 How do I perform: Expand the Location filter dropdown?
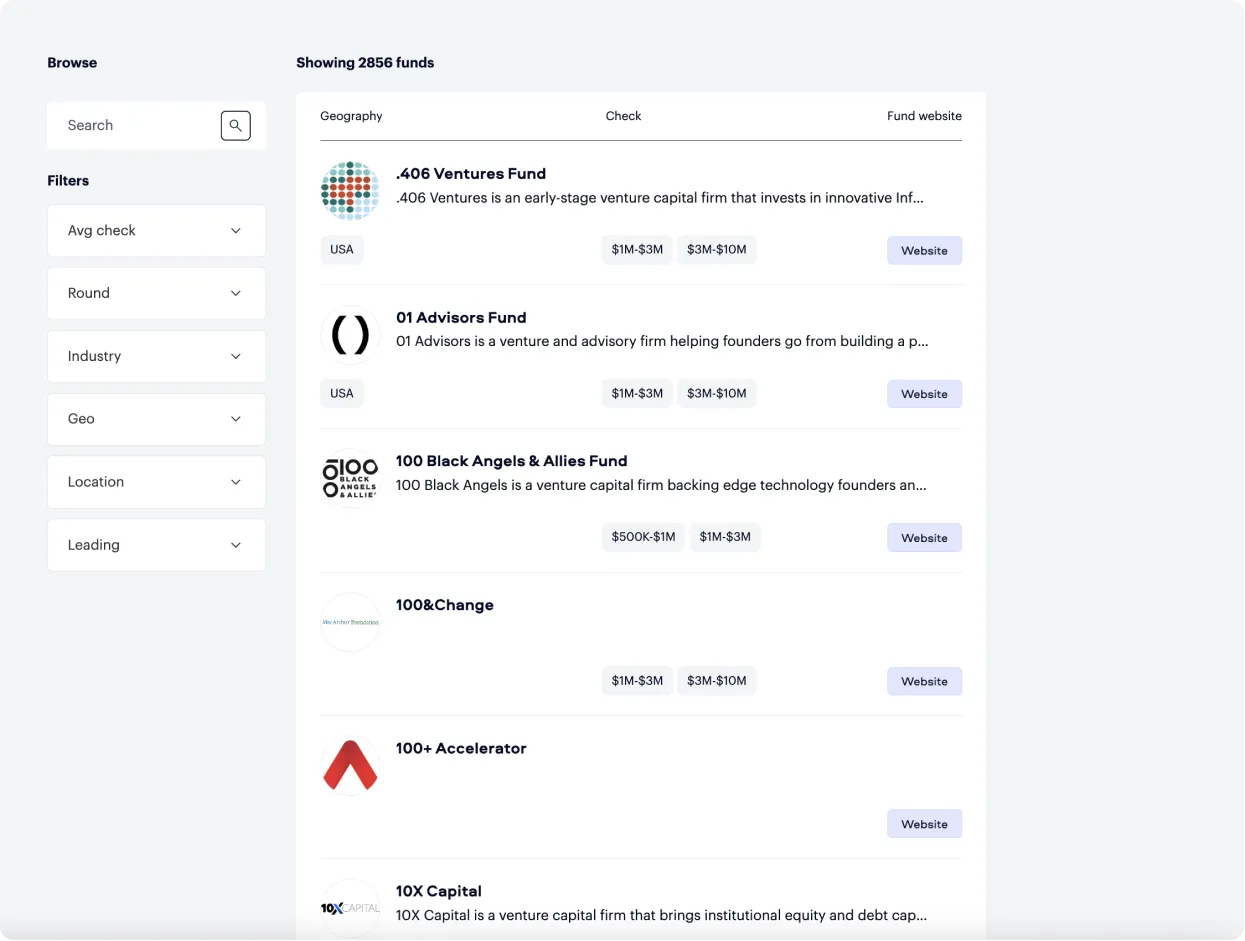pyautogui.click(x=156, y=482)
